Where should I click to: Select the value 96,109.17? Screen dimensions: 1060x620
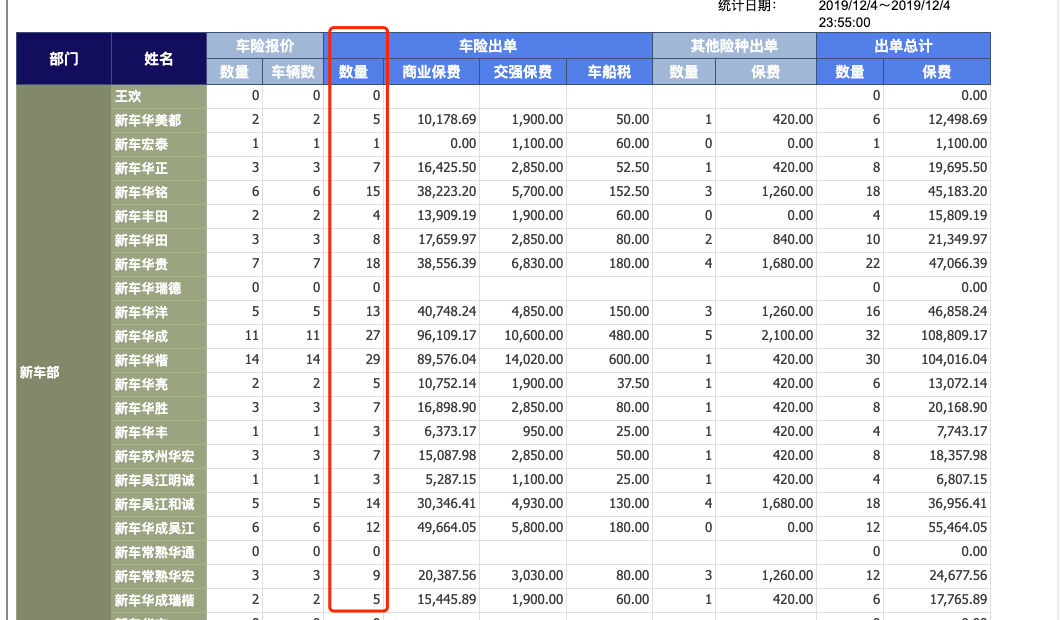click(x=446, y=335)
